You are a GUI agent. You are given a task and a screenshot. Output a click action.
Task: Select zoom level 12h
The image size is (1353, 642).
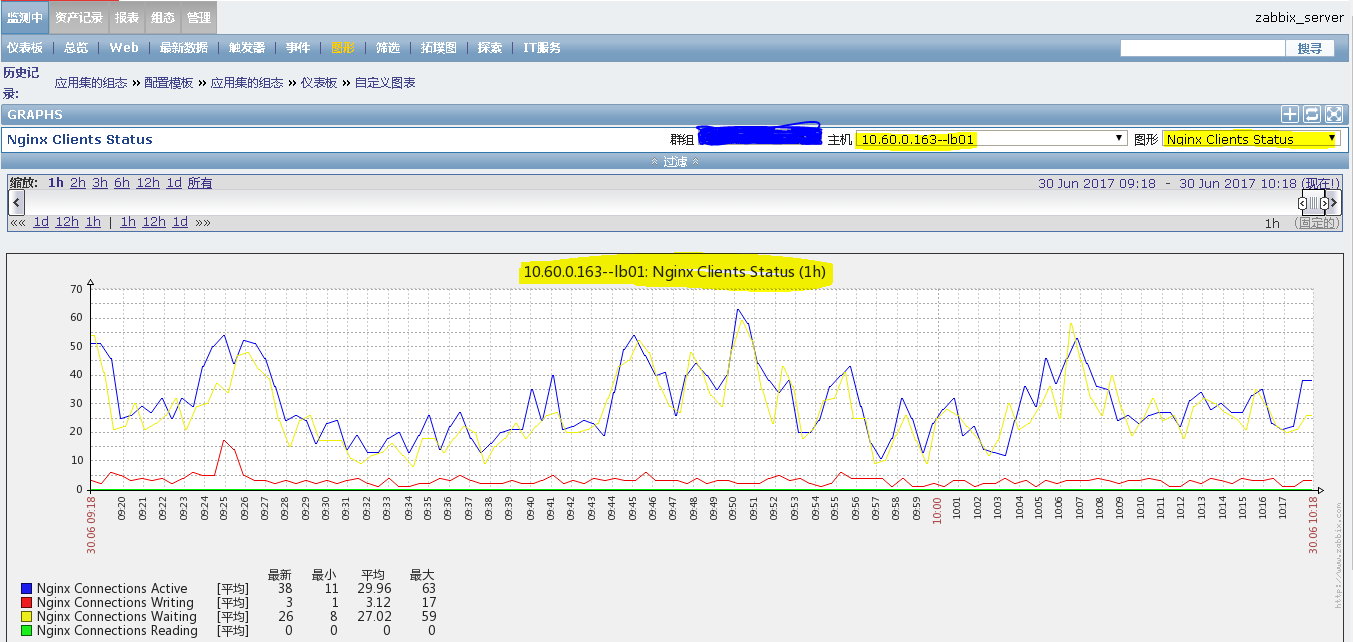148,183
